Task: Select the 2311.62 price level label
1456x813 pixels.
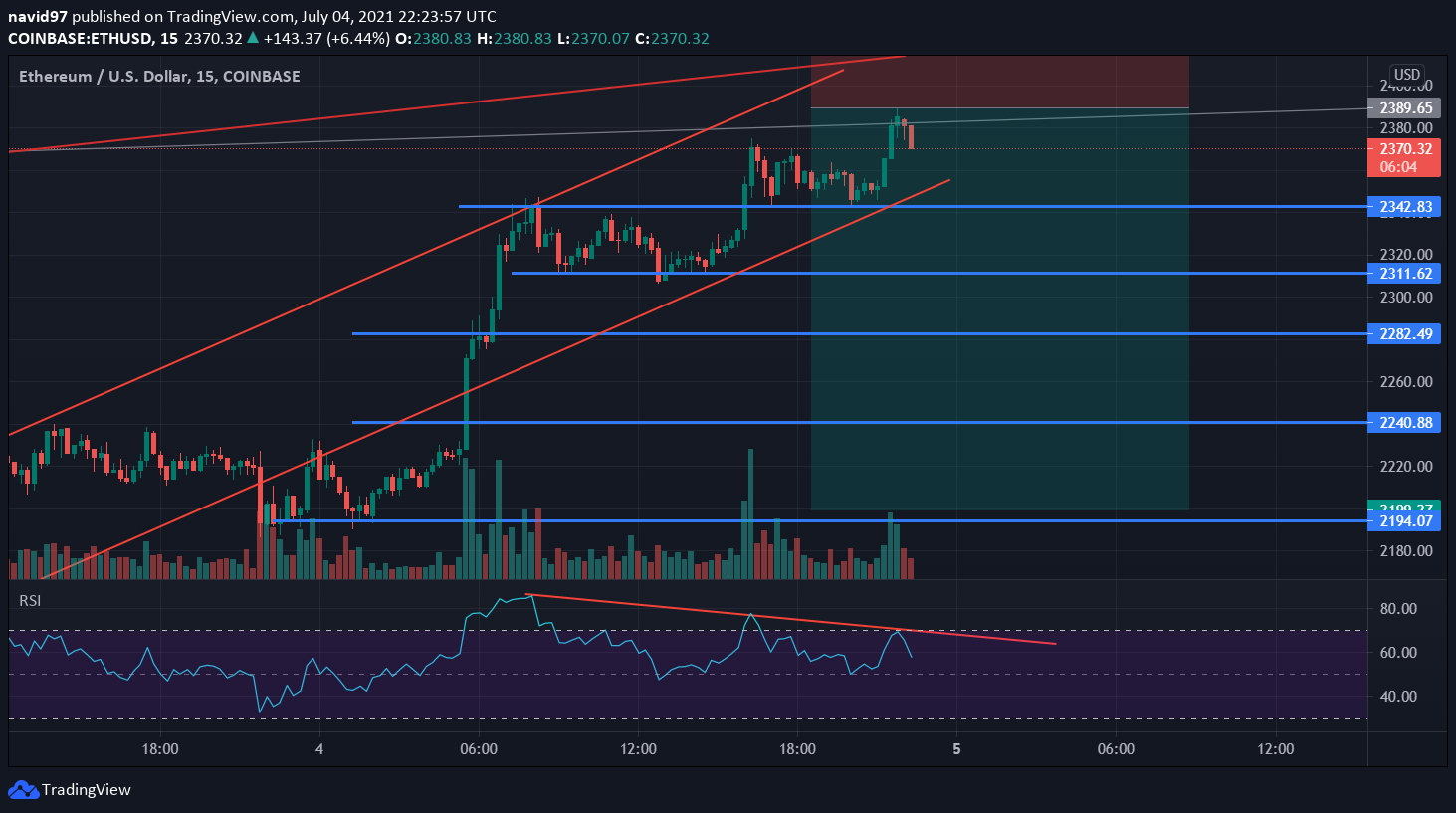Action: [1405, 273]
